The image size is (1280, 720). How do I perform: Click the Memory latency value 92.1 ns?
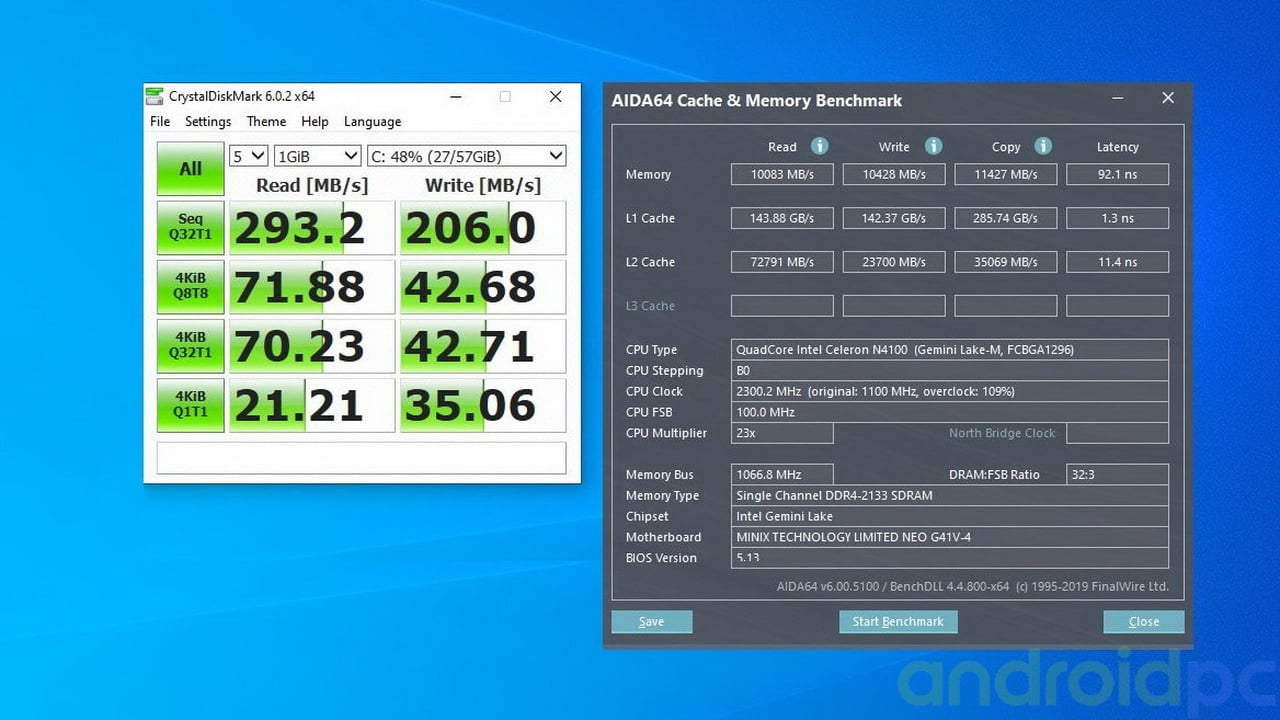pyautogui.click(x=1117, y=174)
